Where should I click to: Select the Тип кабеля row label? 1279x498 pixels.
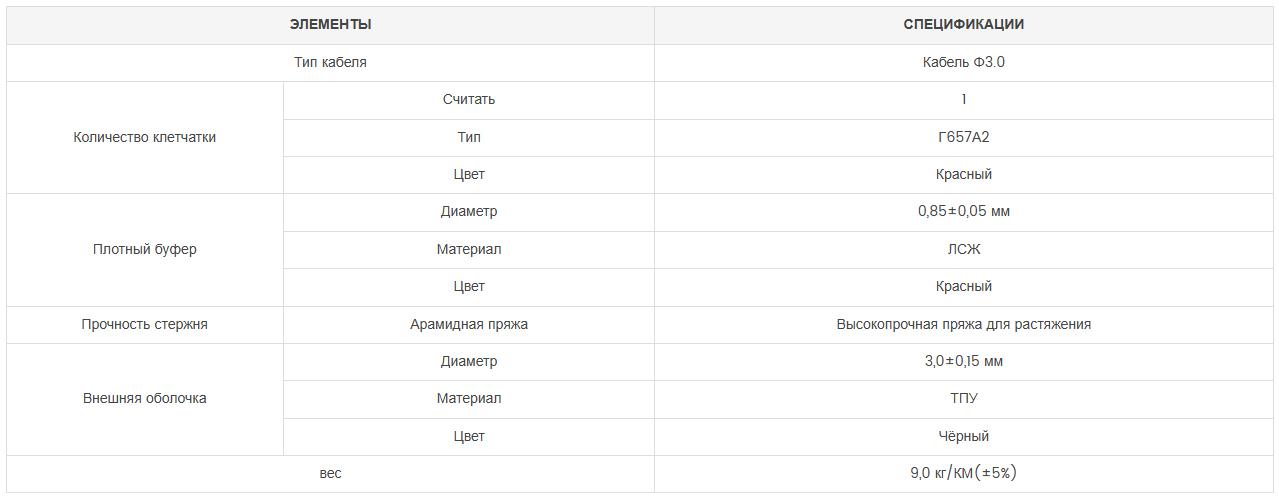[x=330, y=62]
